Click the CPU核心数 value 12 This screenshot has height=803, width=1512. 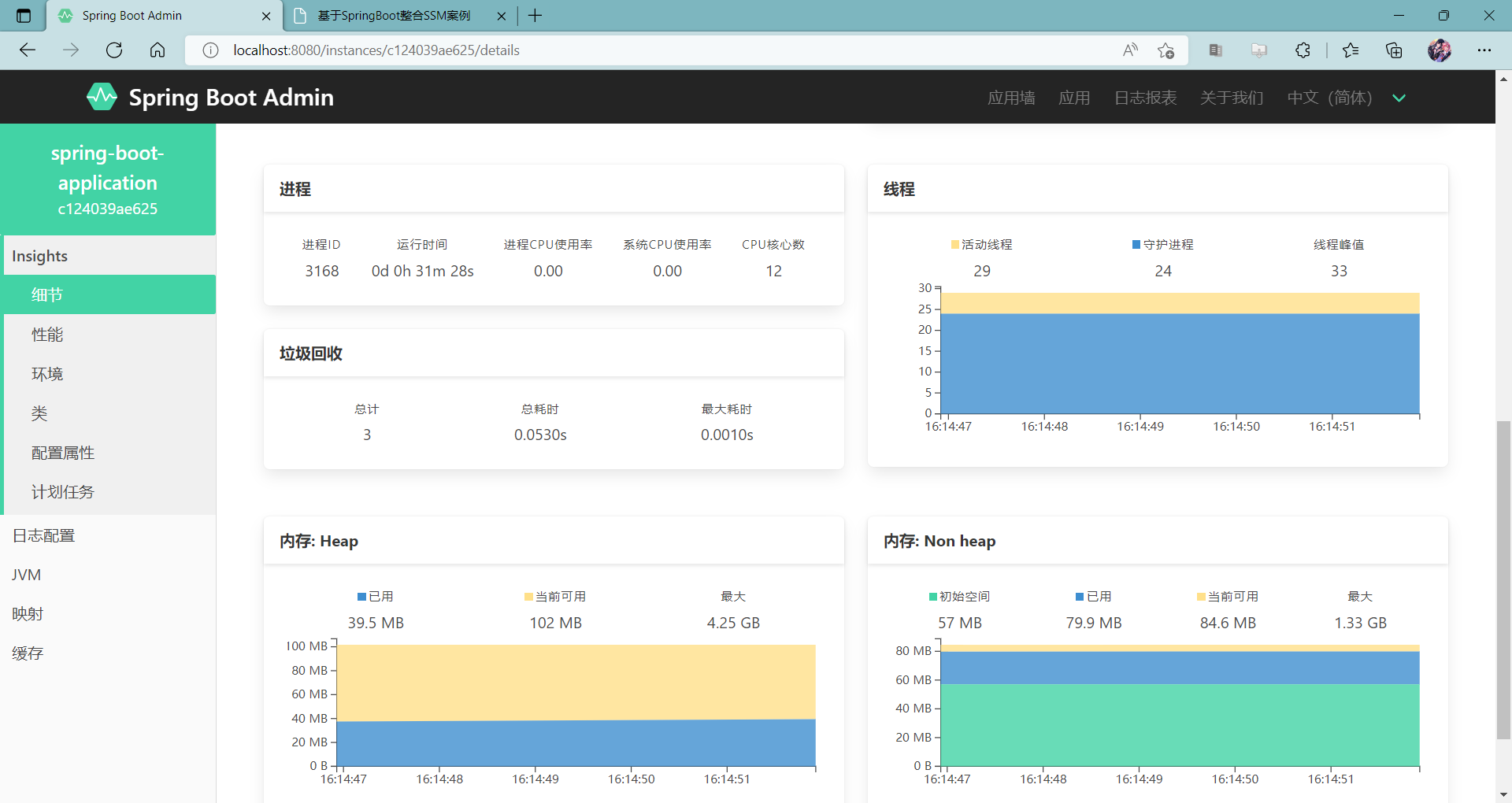pyautogui.click(x=774, y=271)
